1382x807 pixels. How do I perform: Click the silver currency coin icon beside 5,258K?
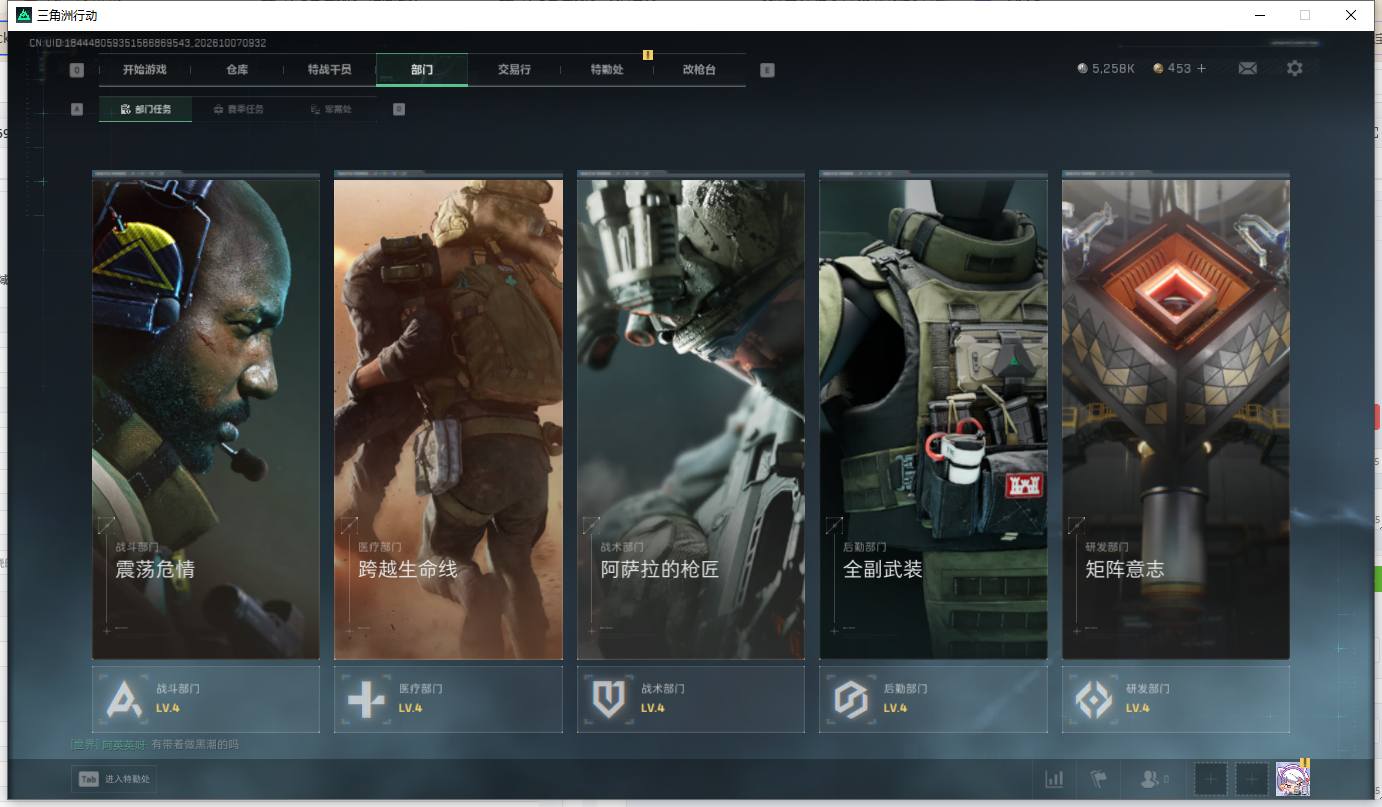[1082, 68]
